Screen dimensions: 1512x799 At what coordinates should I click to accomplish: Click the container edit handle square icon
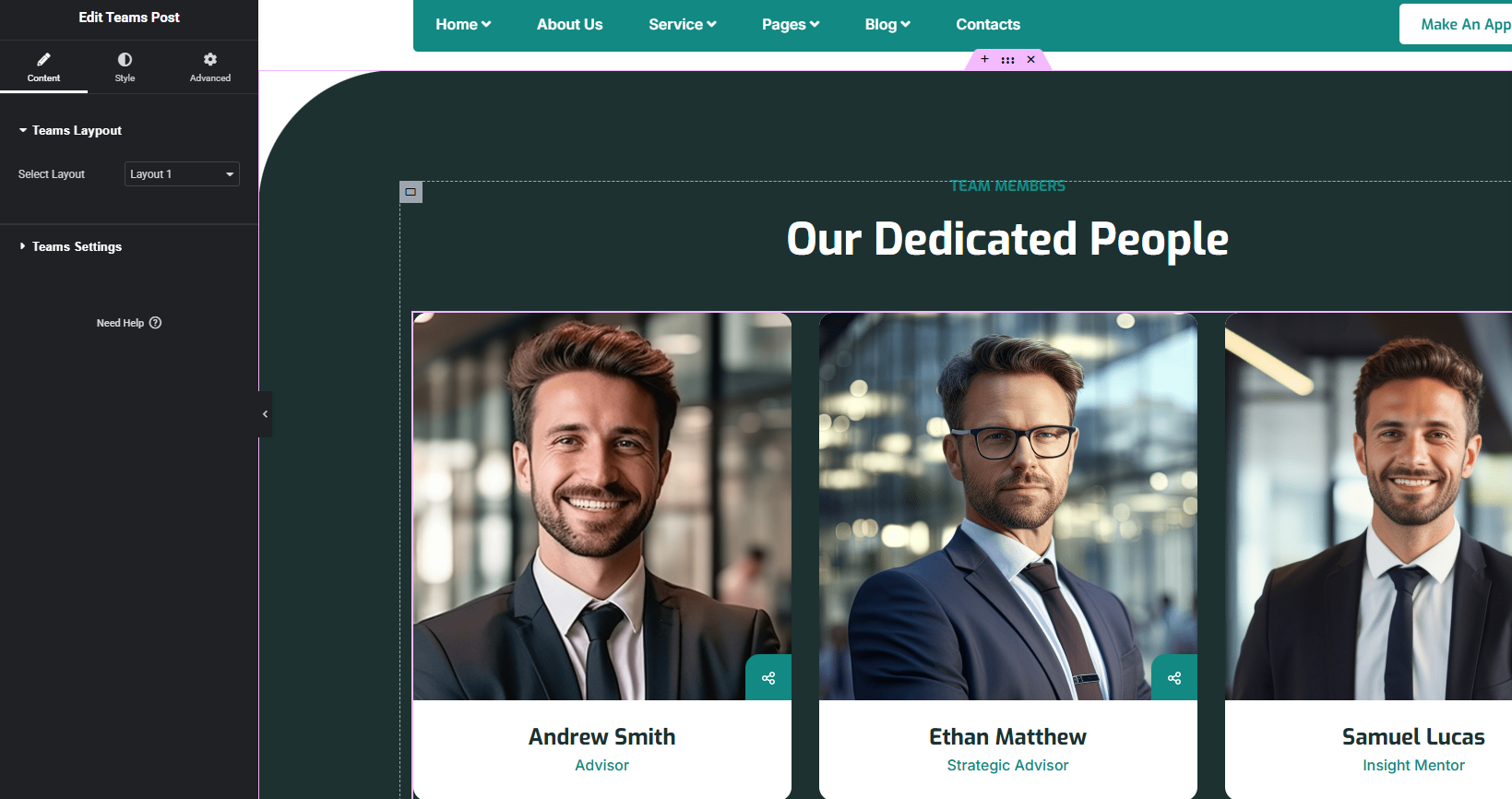411,192
